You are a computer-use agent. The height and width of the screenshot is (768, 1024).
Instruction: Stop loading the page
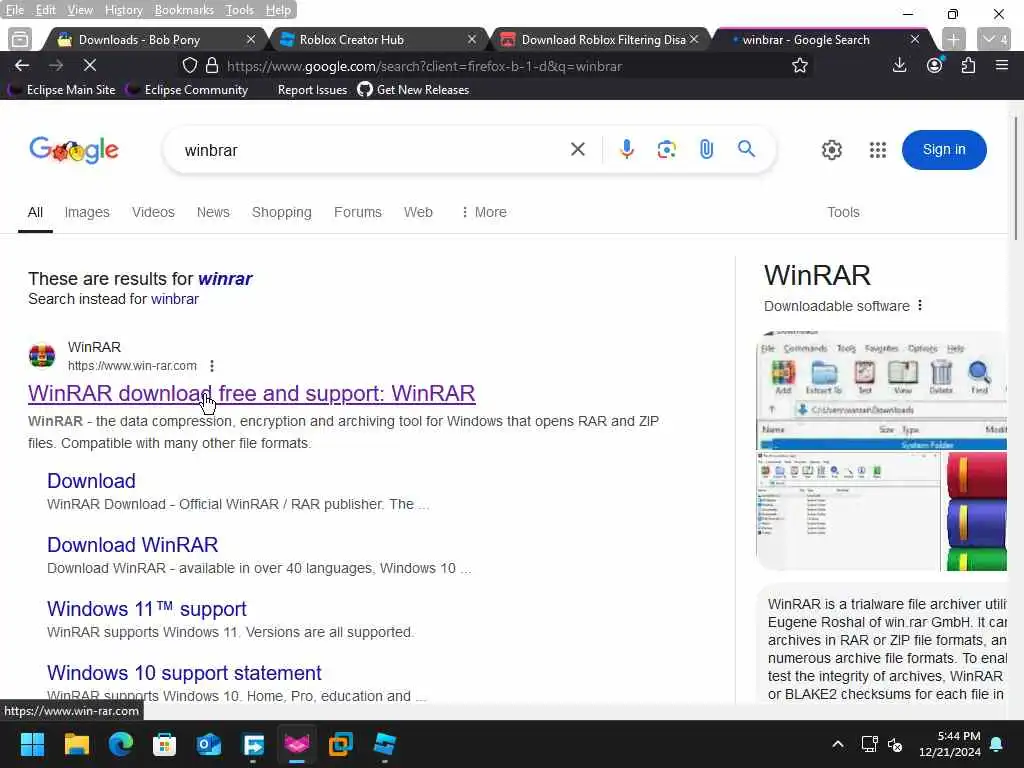(89, 65)
